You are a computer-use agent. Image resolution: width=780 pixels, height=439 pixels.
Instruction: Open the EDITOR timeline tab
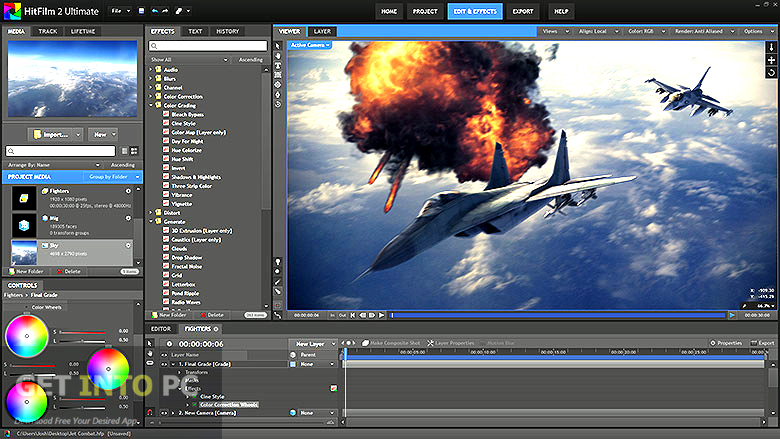coord(161,329)
